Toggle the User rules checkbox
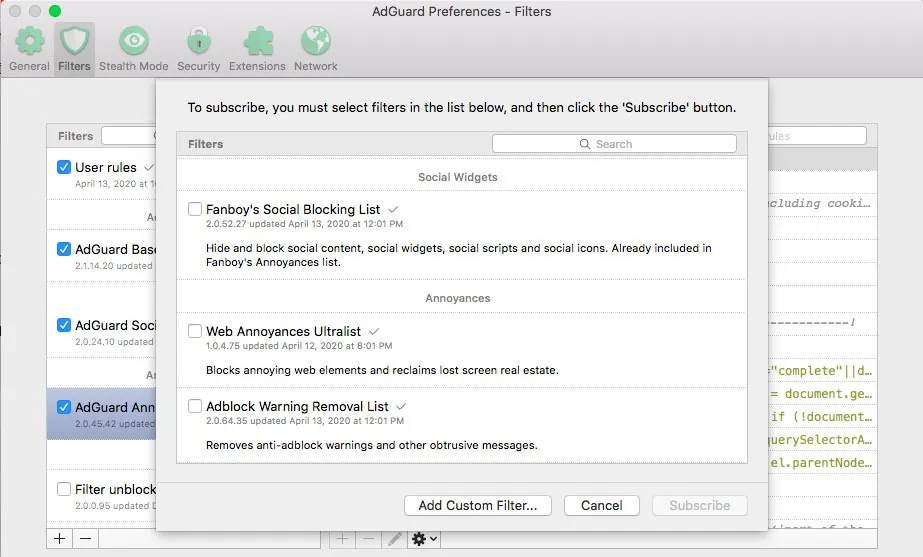923x557 pixels. (64, 167)
